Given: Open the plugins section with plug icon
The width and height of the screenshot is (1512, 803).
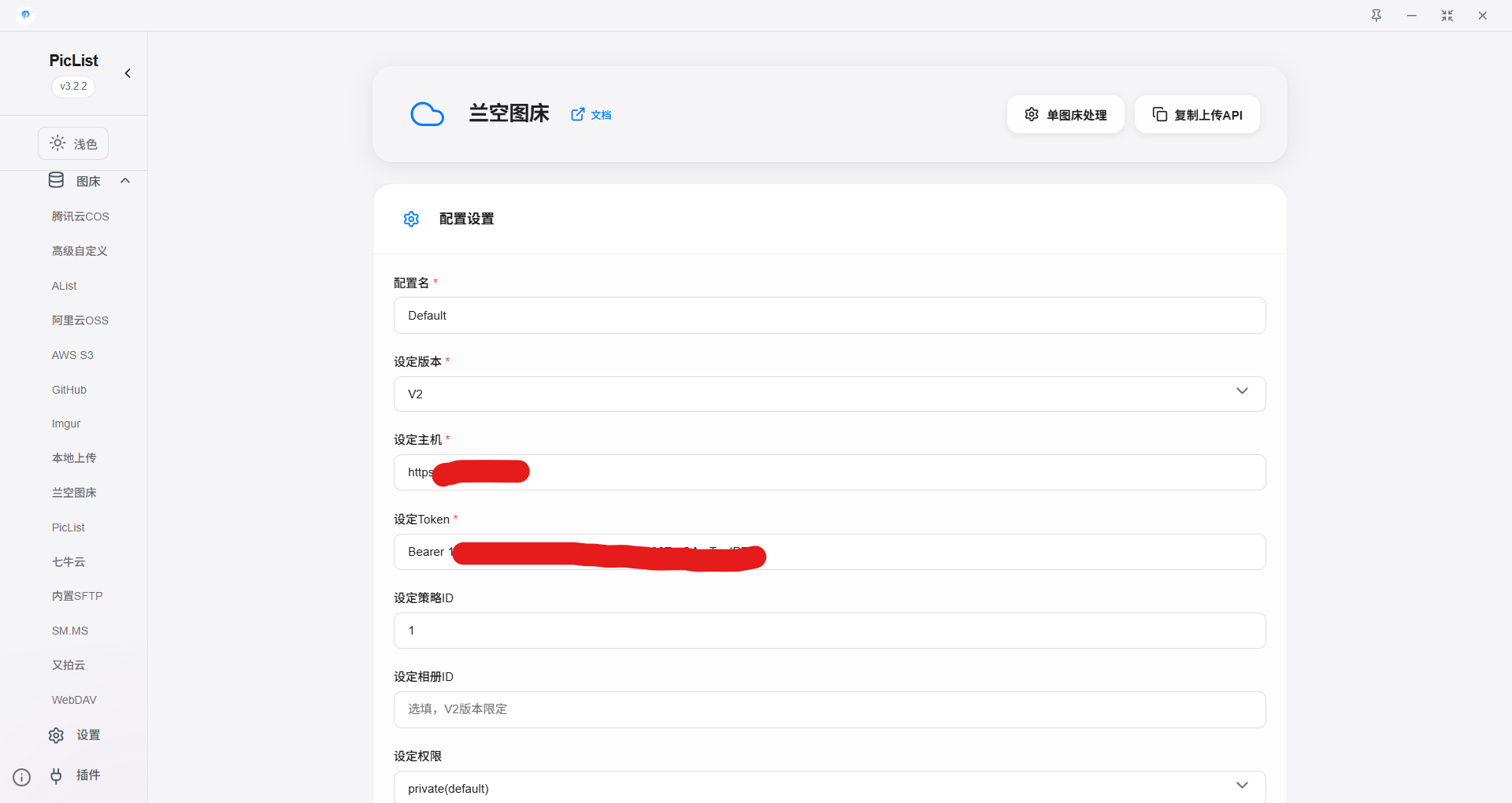Looking at the screenshot, I should [76, 775].
